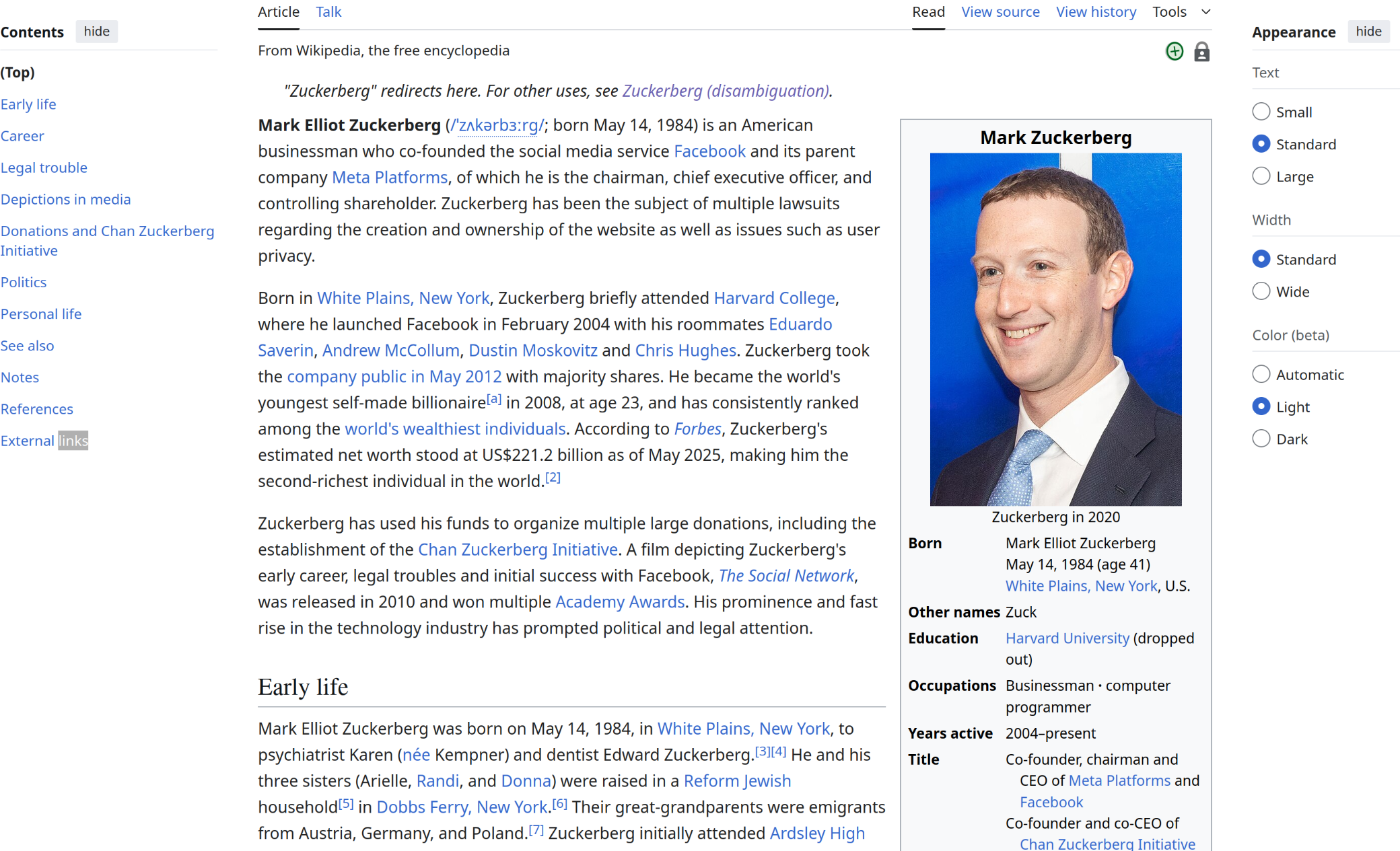Click reference [5] superscript
The width and height of the screenshot is (1400, 851).
(346, 803)
